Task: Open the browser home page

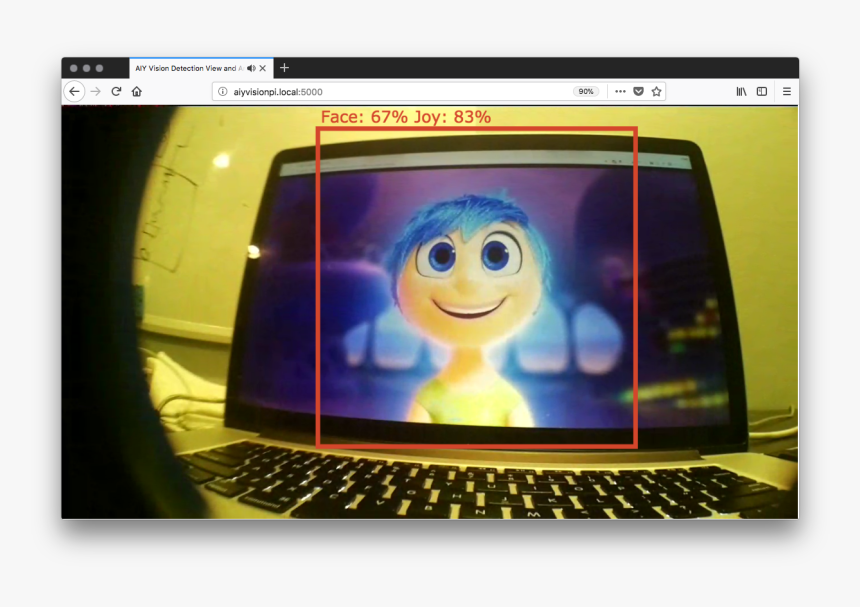Action: pyautogui.click(x=137, y=92)
